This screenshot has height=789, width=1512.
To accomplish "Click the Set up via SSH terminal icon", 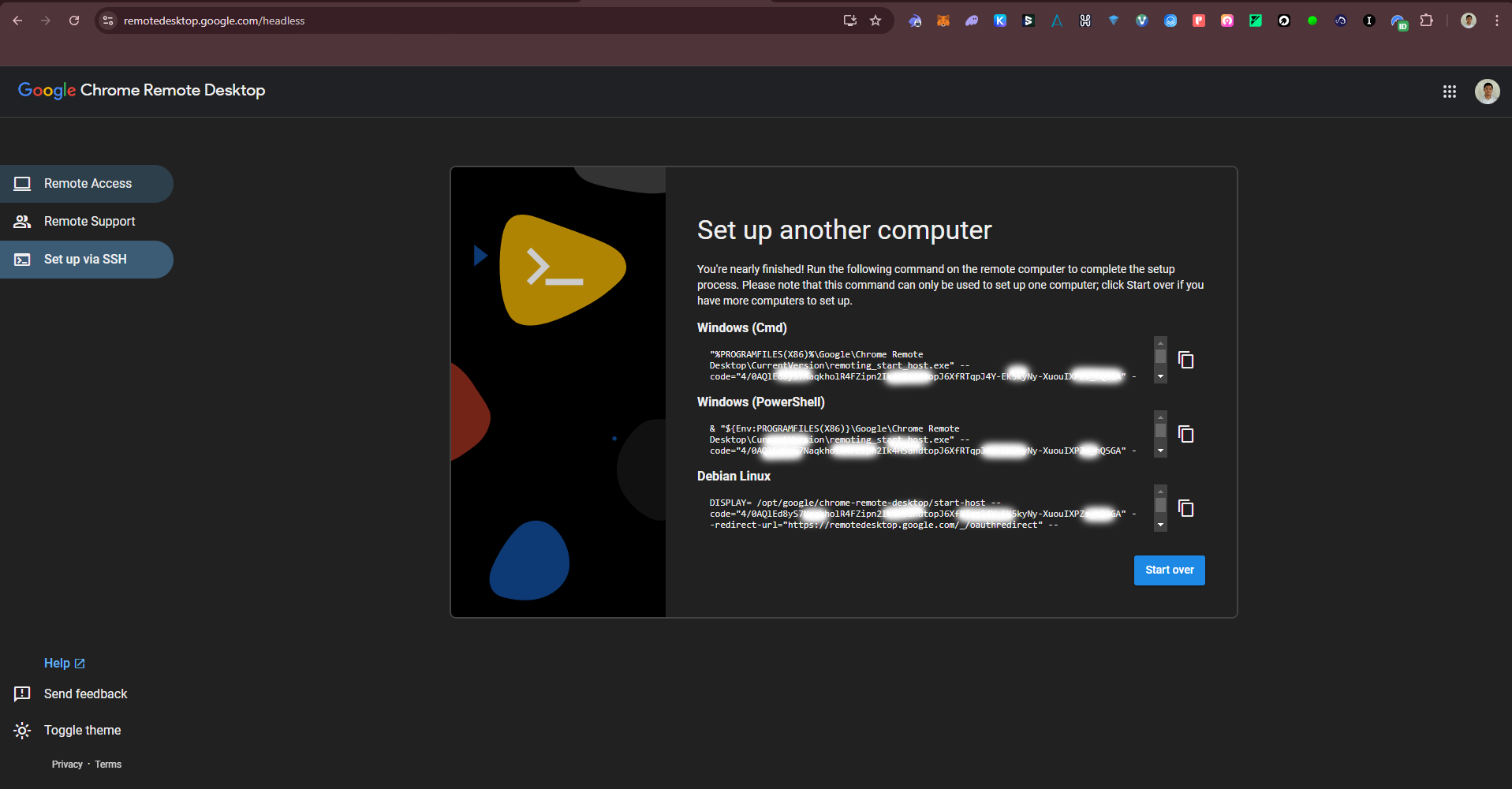I will (22, 260).
